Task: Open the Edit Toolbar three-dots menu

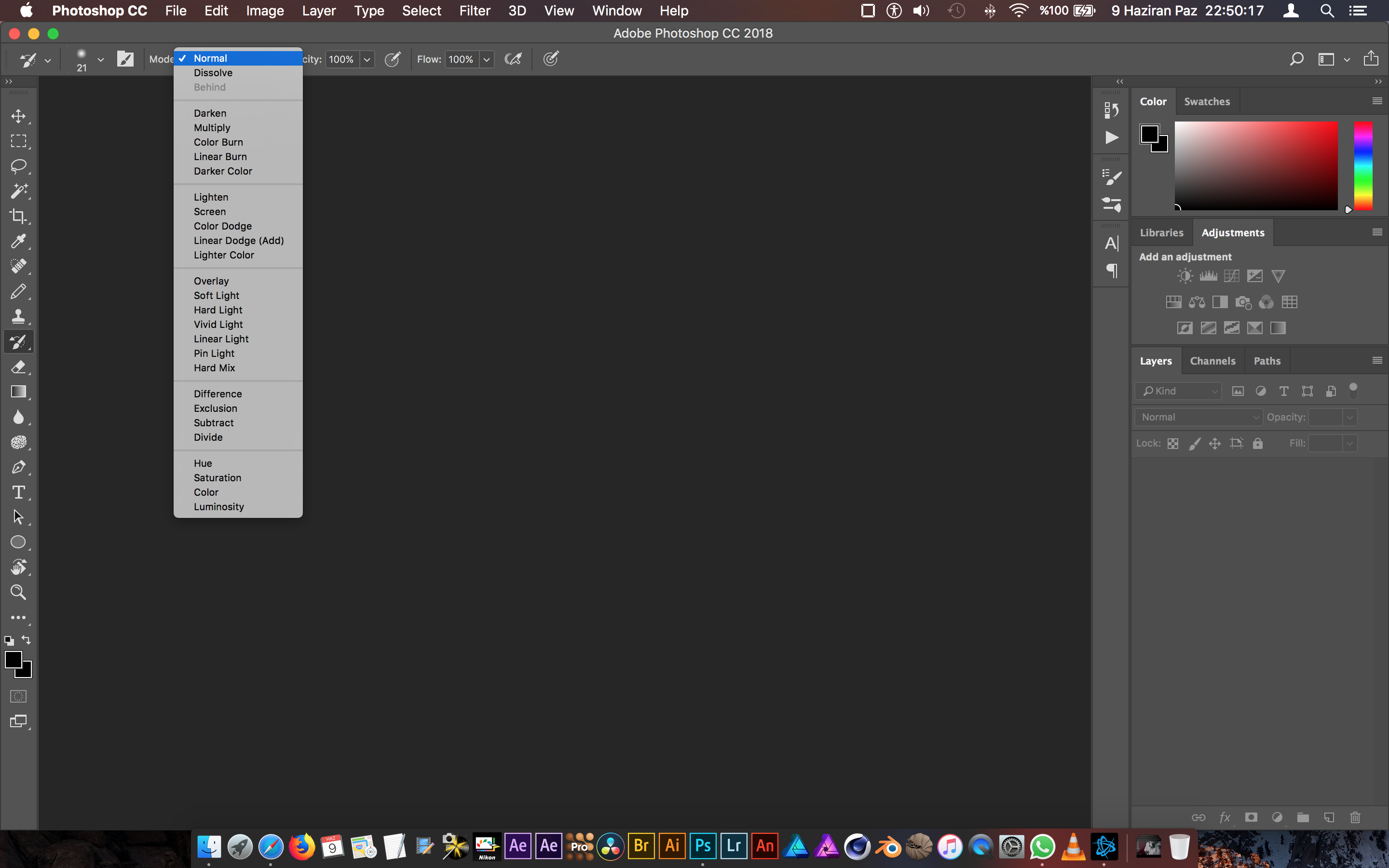Action: coord(18,618)
